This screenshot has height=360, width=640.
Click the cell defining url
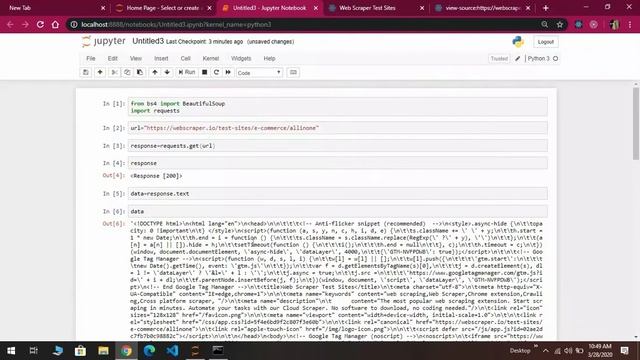338,128
